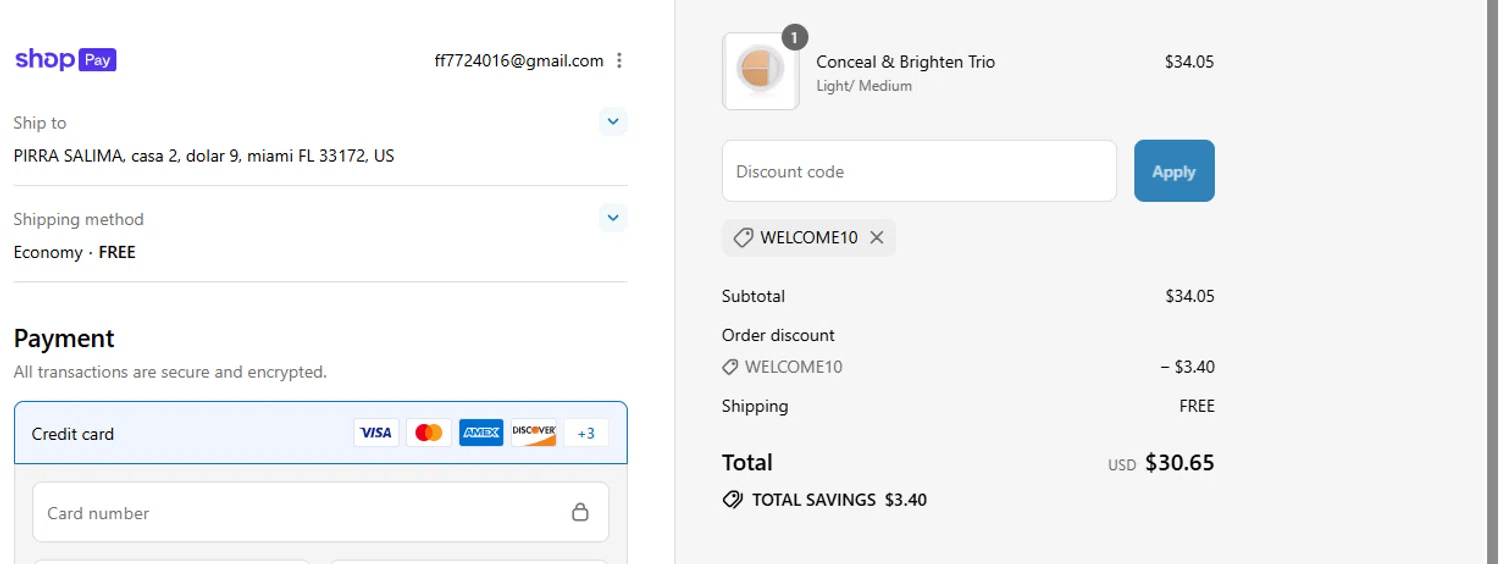This screenshot has height=564, width=1500.
Task: Click the Mastercard icon
Action: 429,432
